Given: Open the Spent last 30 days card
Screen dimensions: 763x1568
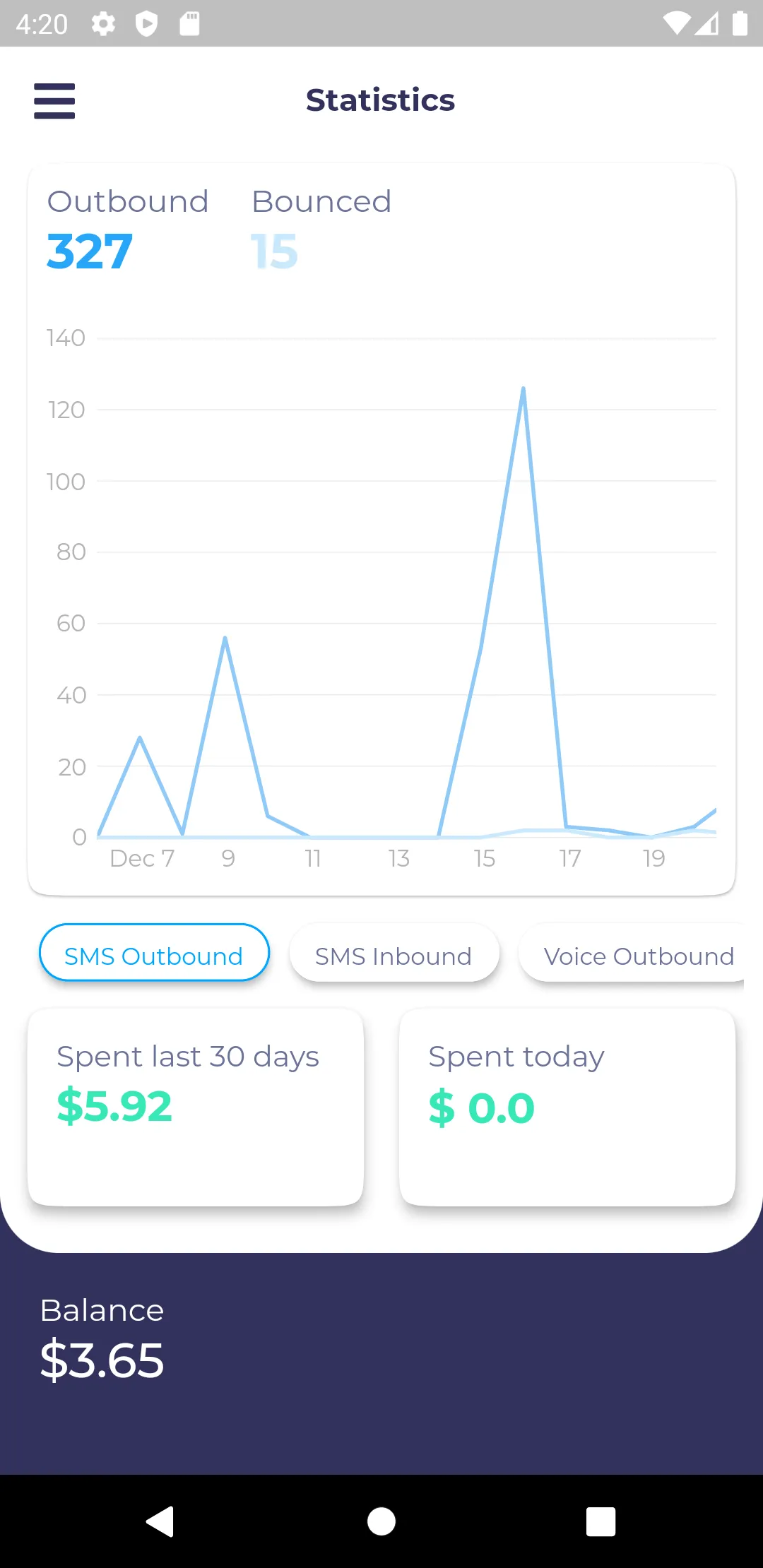Looking at the screenshot, I should [196, 1107].
